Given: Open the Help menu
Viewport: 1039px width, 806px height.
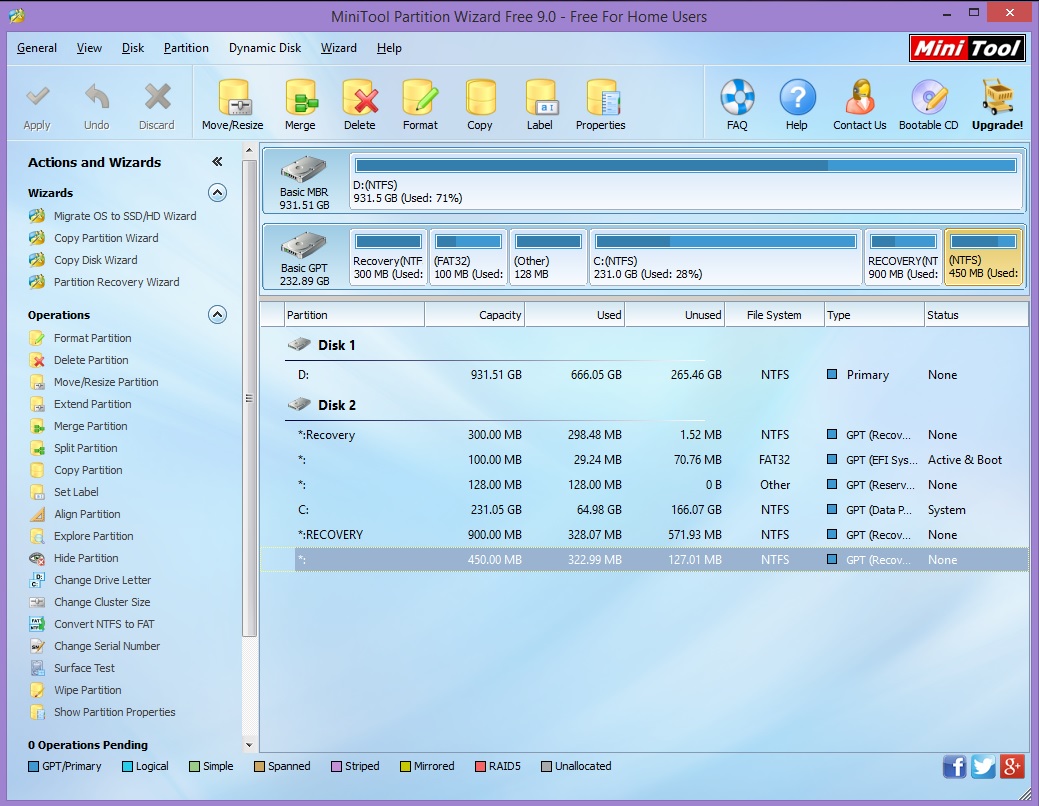Looking at the screenshot, I should [389, 48].
